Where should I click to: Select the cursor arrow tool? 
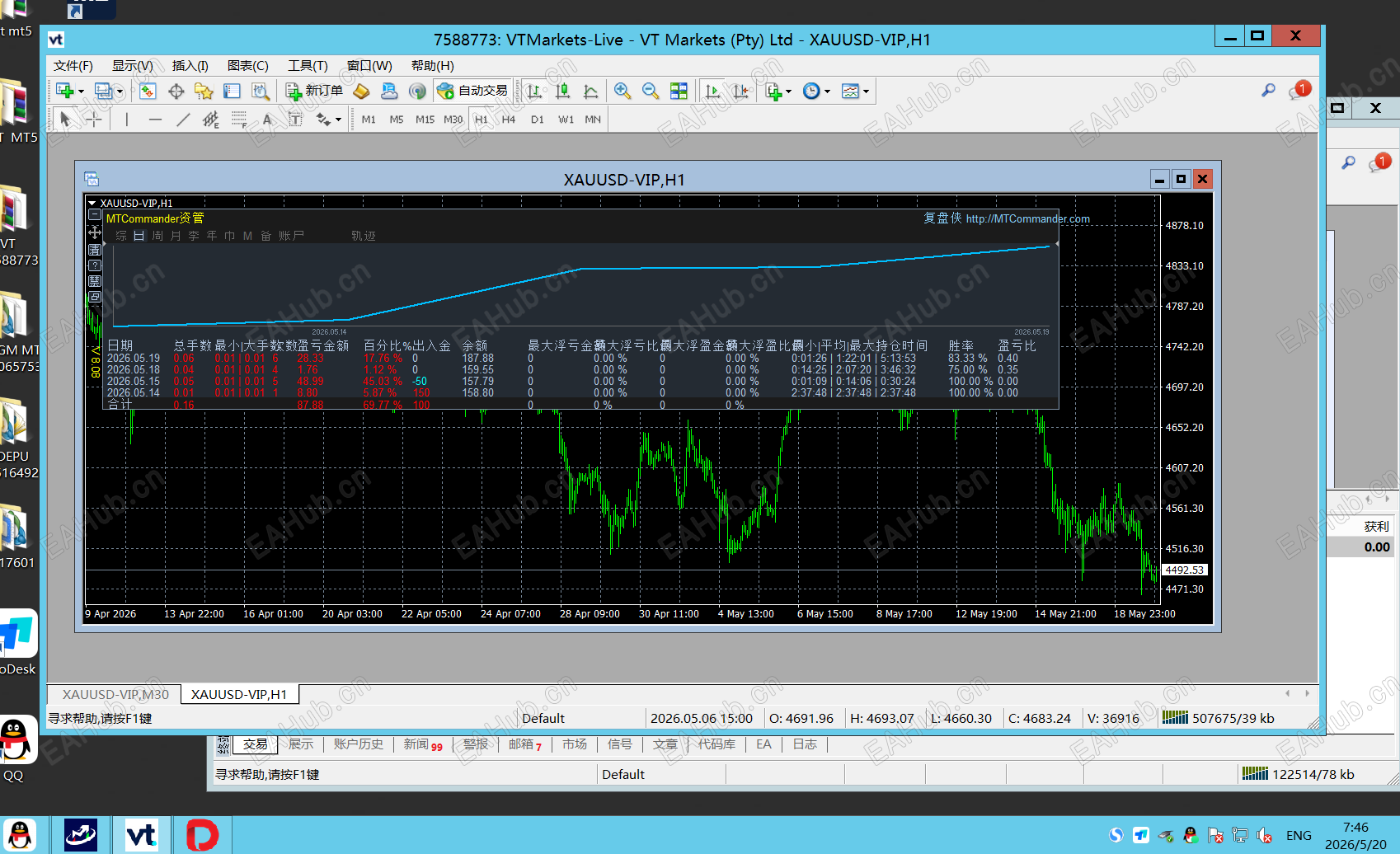pos(66,120)
